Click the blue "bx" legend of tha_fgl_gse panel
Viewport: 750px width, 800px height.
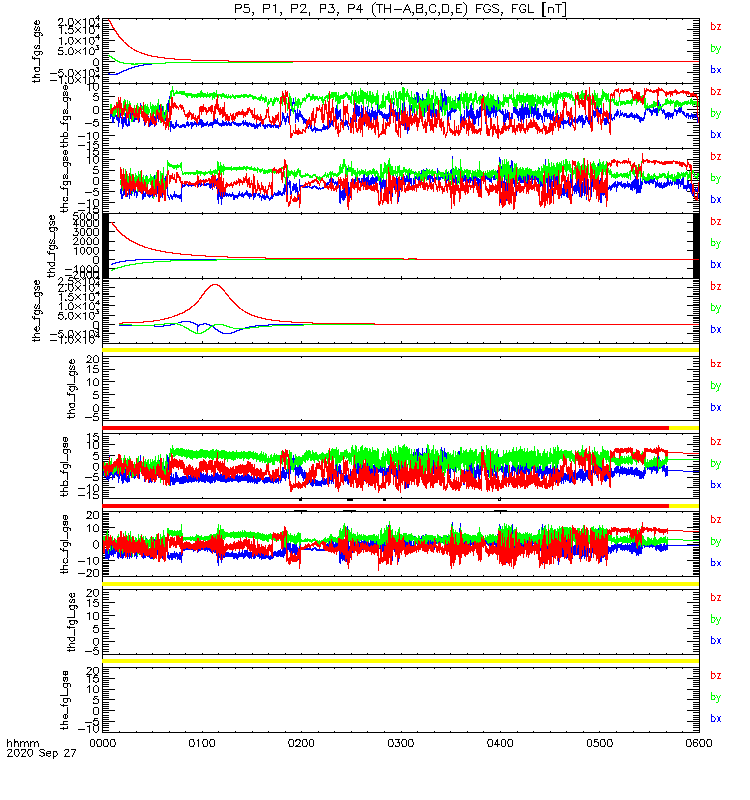[x=716, y=407]
